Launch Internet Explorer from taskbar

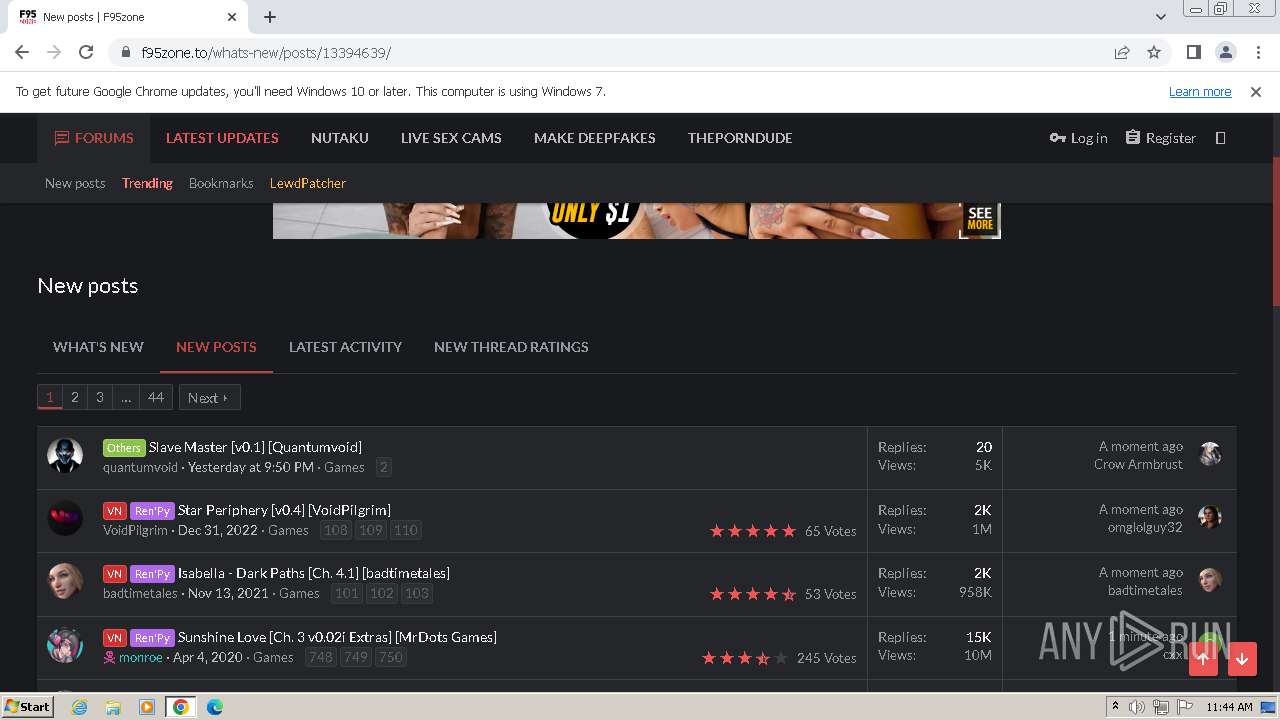pyautogui.click(x=79, y=706)
